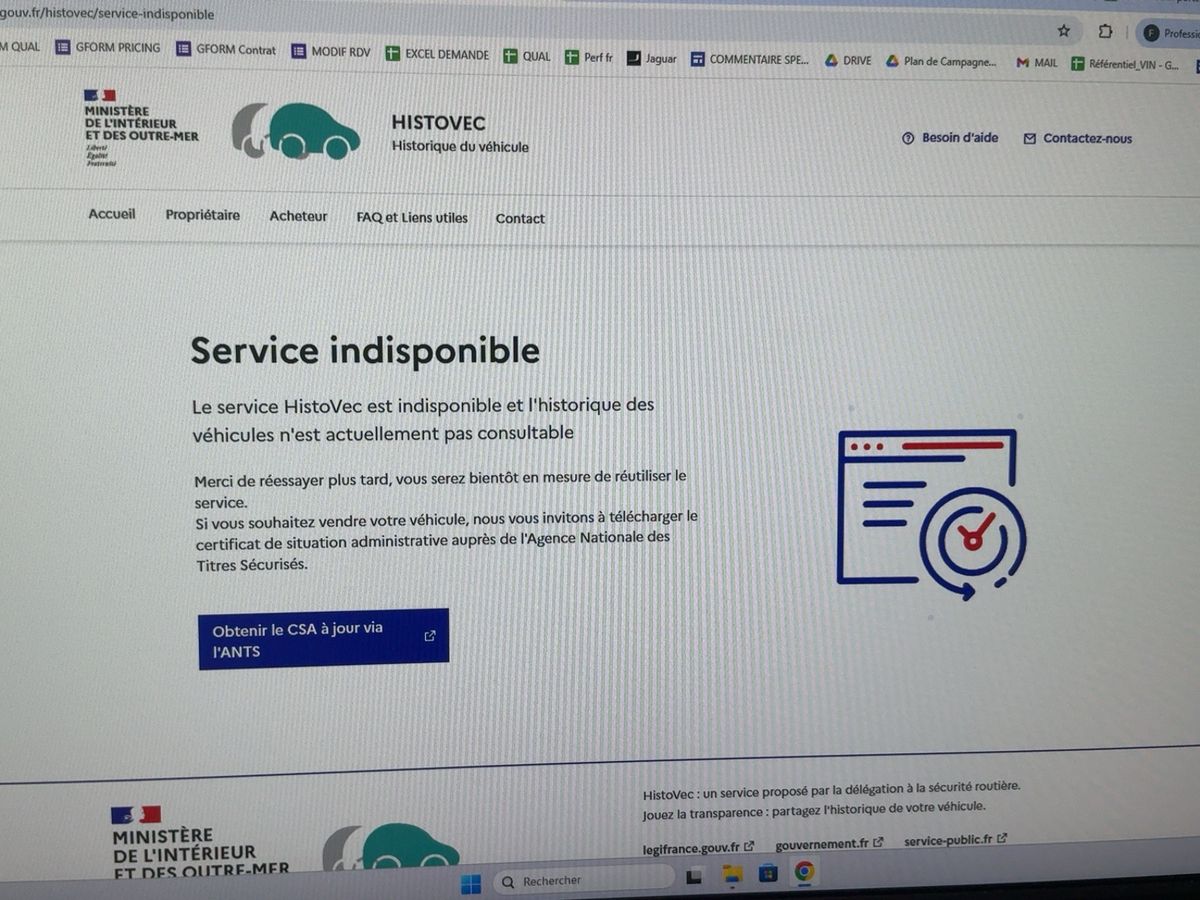Viewport: 1200px width, 900px height.
Task: Bookmark this page with the star icon
Action: point(1064,31)
